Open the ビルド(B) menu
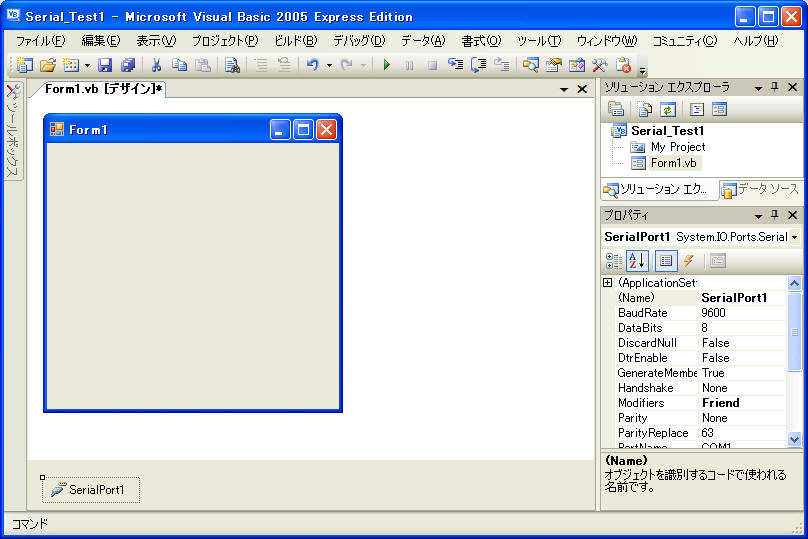 coord(295,41)
